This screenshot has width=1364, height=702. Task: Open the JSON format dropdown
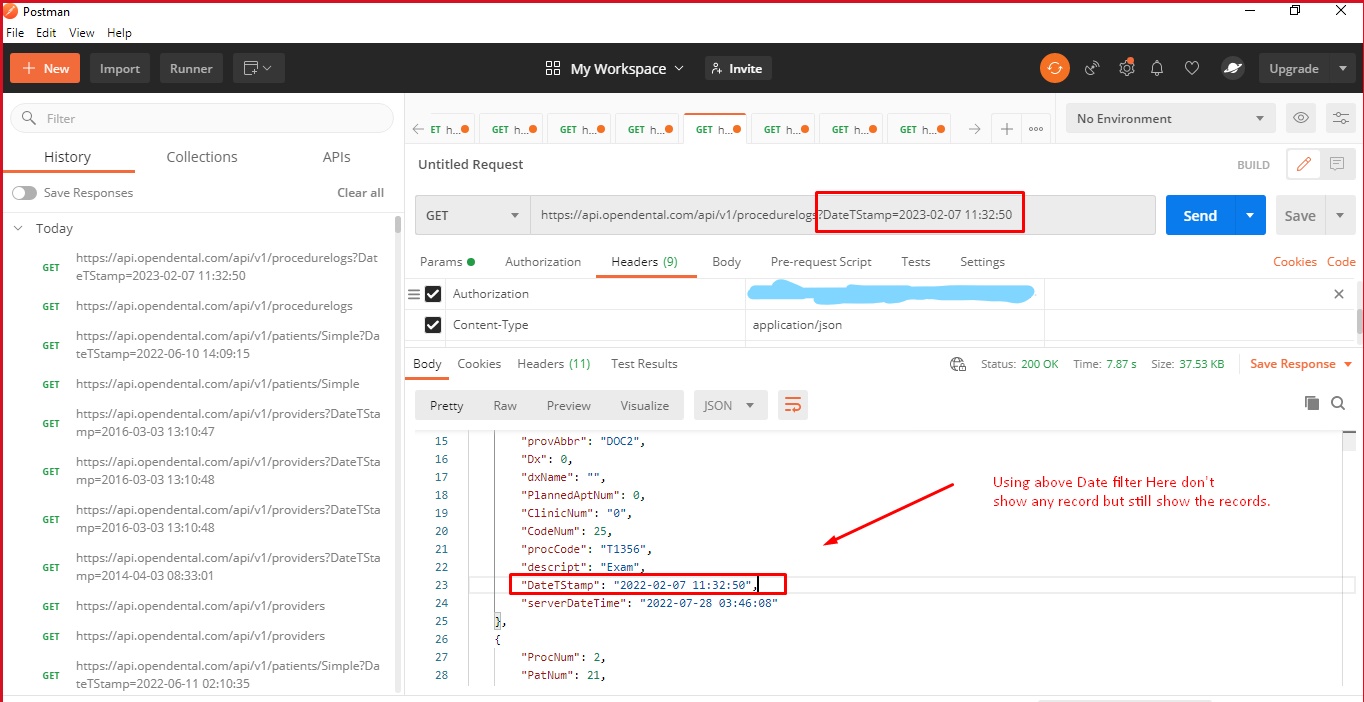[731, 405]
